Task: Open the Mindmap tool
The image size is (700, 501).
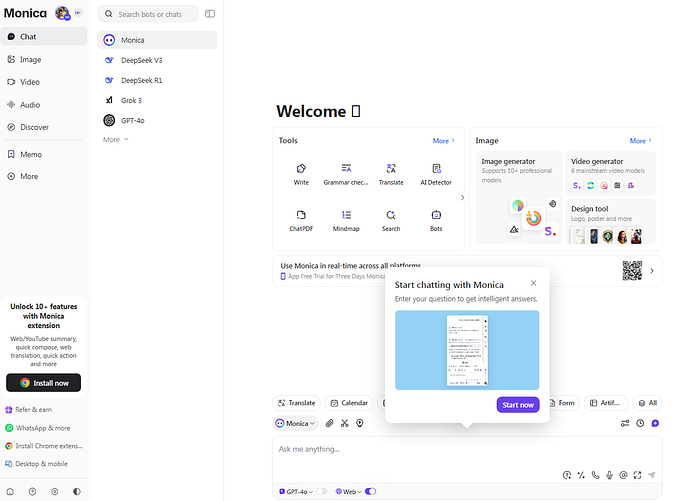Action: [x=346, y=221]
